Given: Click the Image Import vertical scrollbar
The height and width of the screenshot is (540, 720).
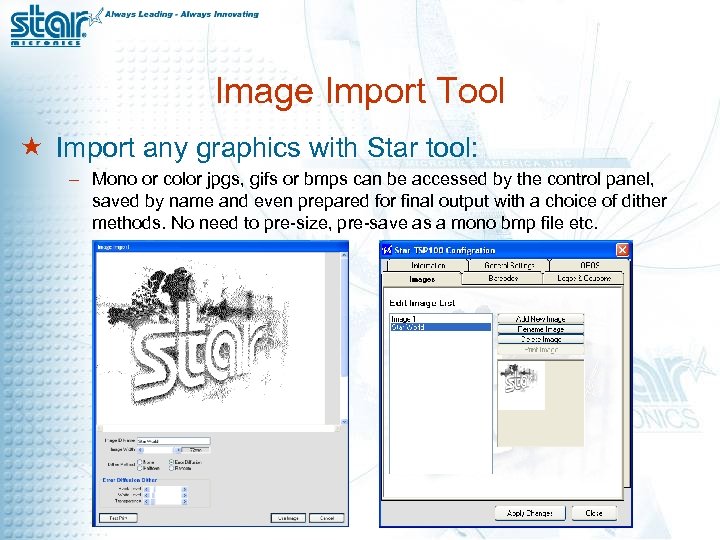Looking at the screenshot, I should [344, 338].
